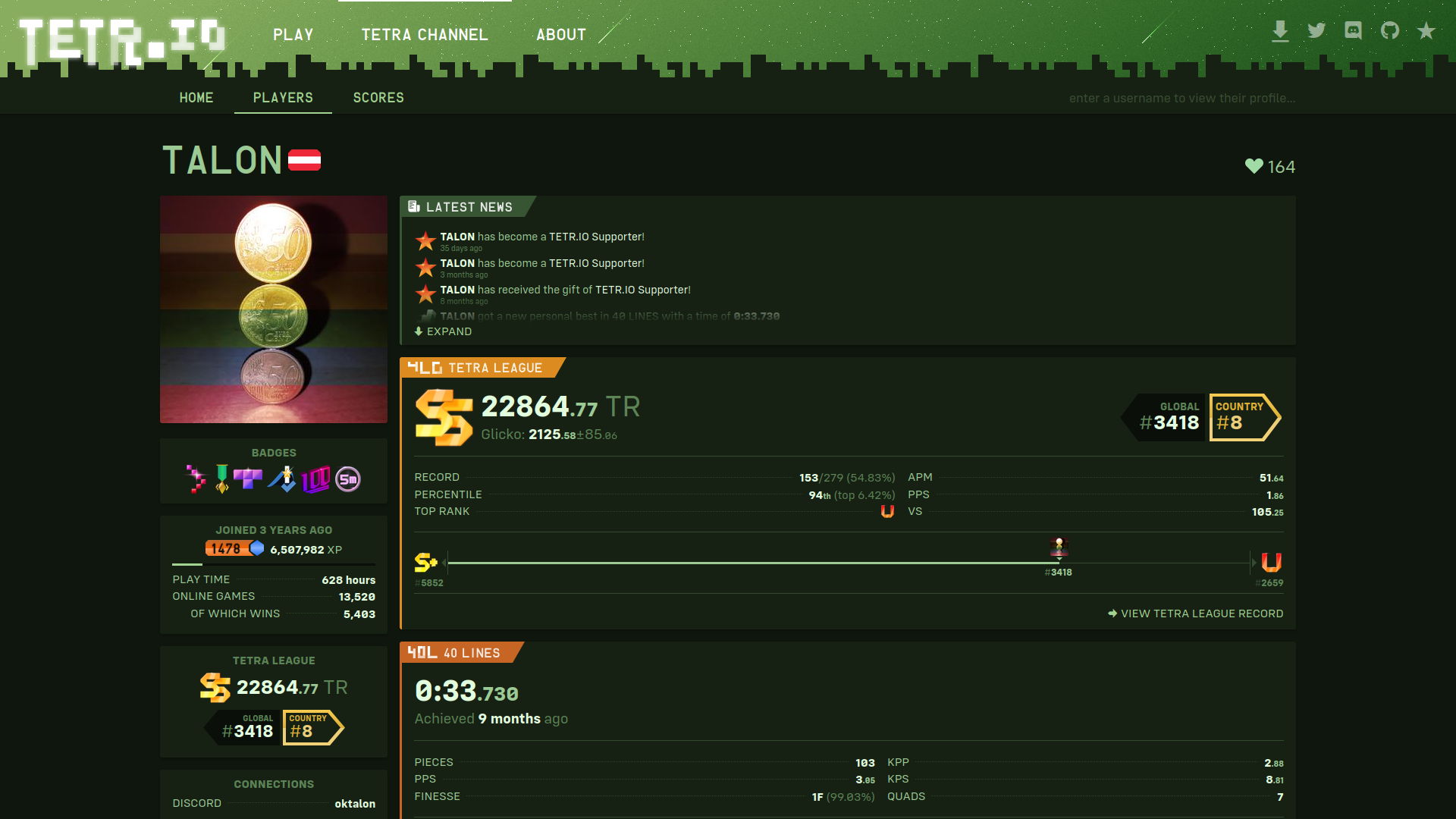1456x819 pixels.
Task: Switch to the PLAYERS tab
Action: click(x=283, y=98)
